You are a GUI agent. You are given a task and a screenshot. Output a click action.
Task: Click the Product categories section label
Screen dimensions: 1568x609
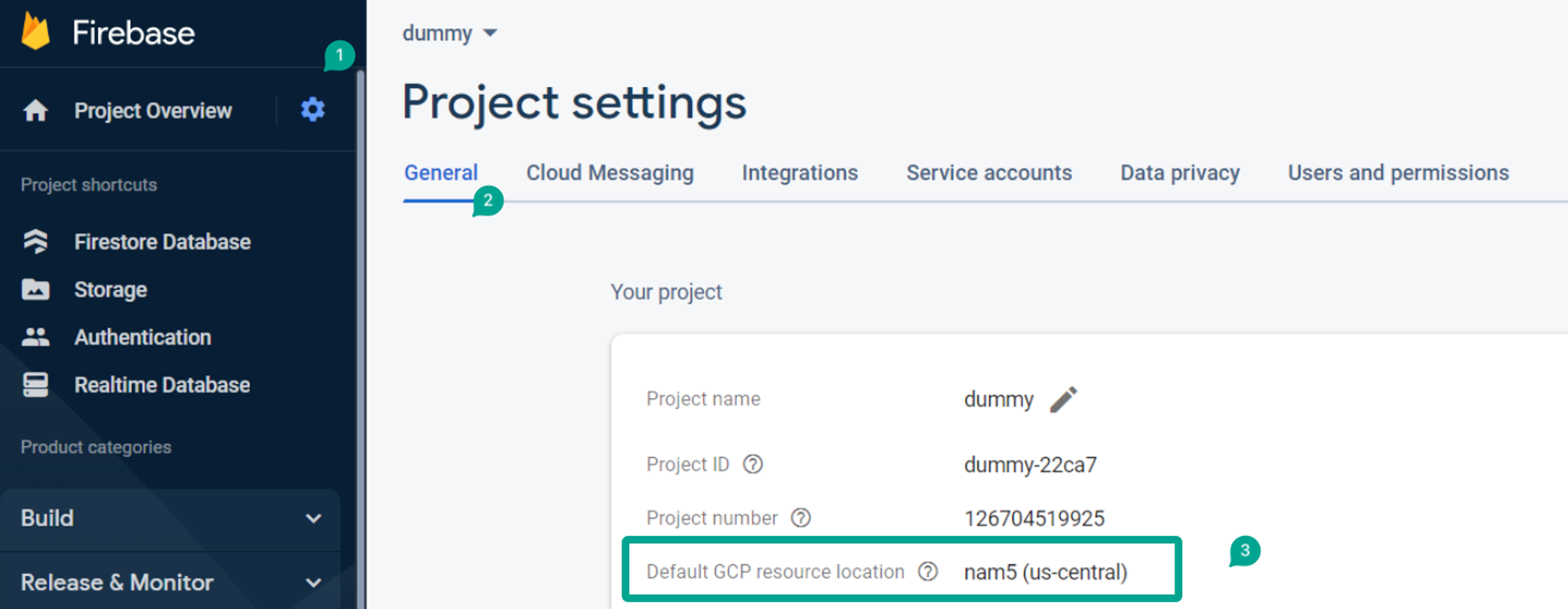[x=96, y=447]
